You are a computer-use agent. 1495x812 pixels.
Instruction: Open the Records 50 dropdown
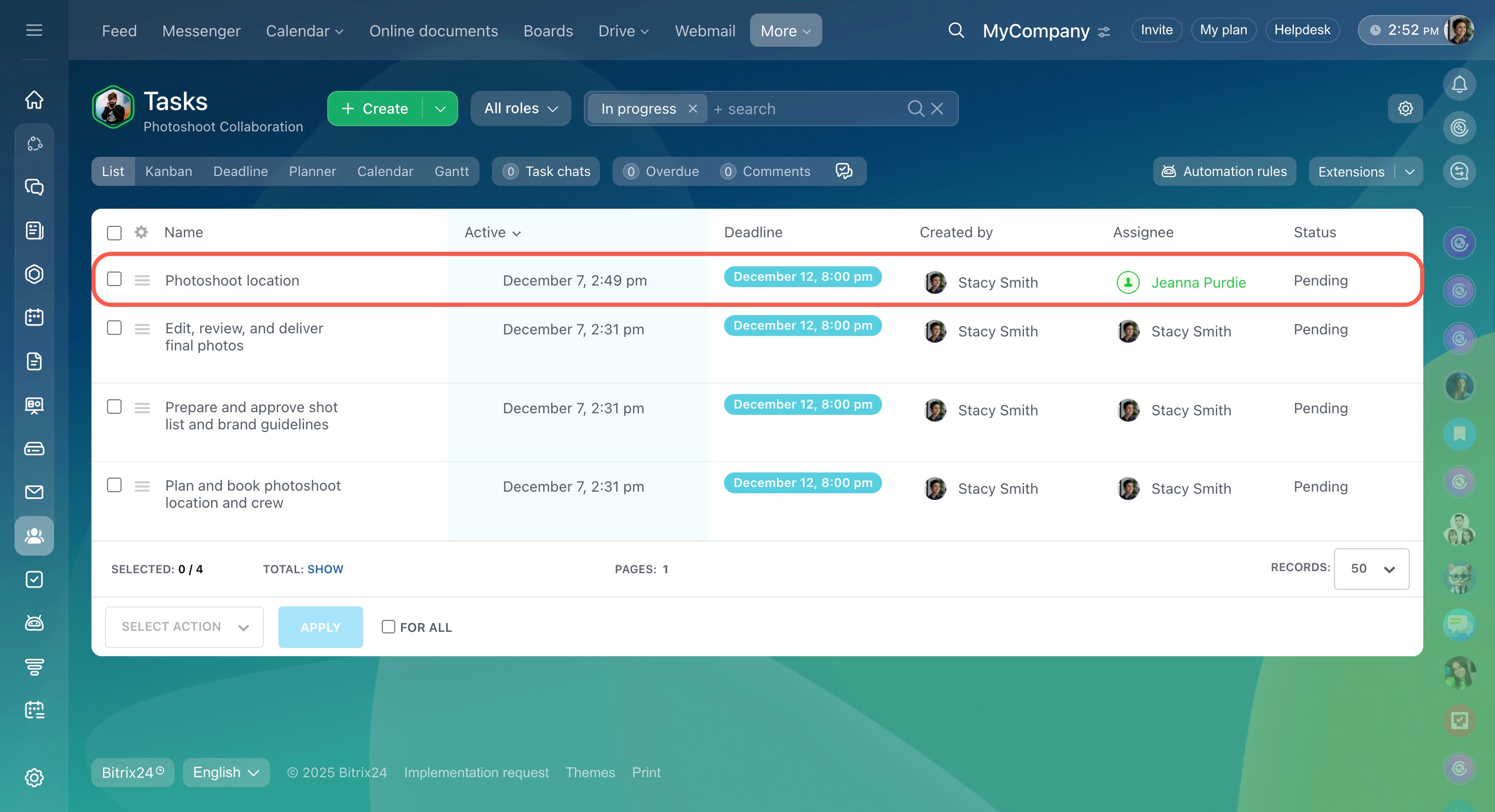click(1371, 569)
